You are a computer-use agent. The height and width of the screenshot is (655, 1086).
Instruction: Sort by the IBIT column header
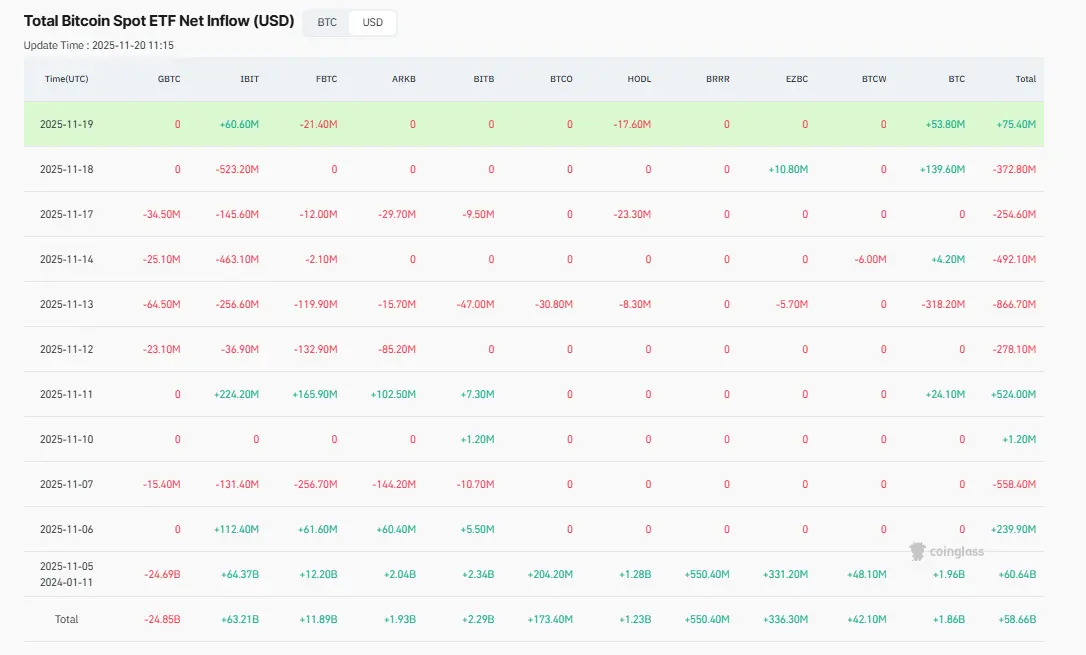click(249, 79)
